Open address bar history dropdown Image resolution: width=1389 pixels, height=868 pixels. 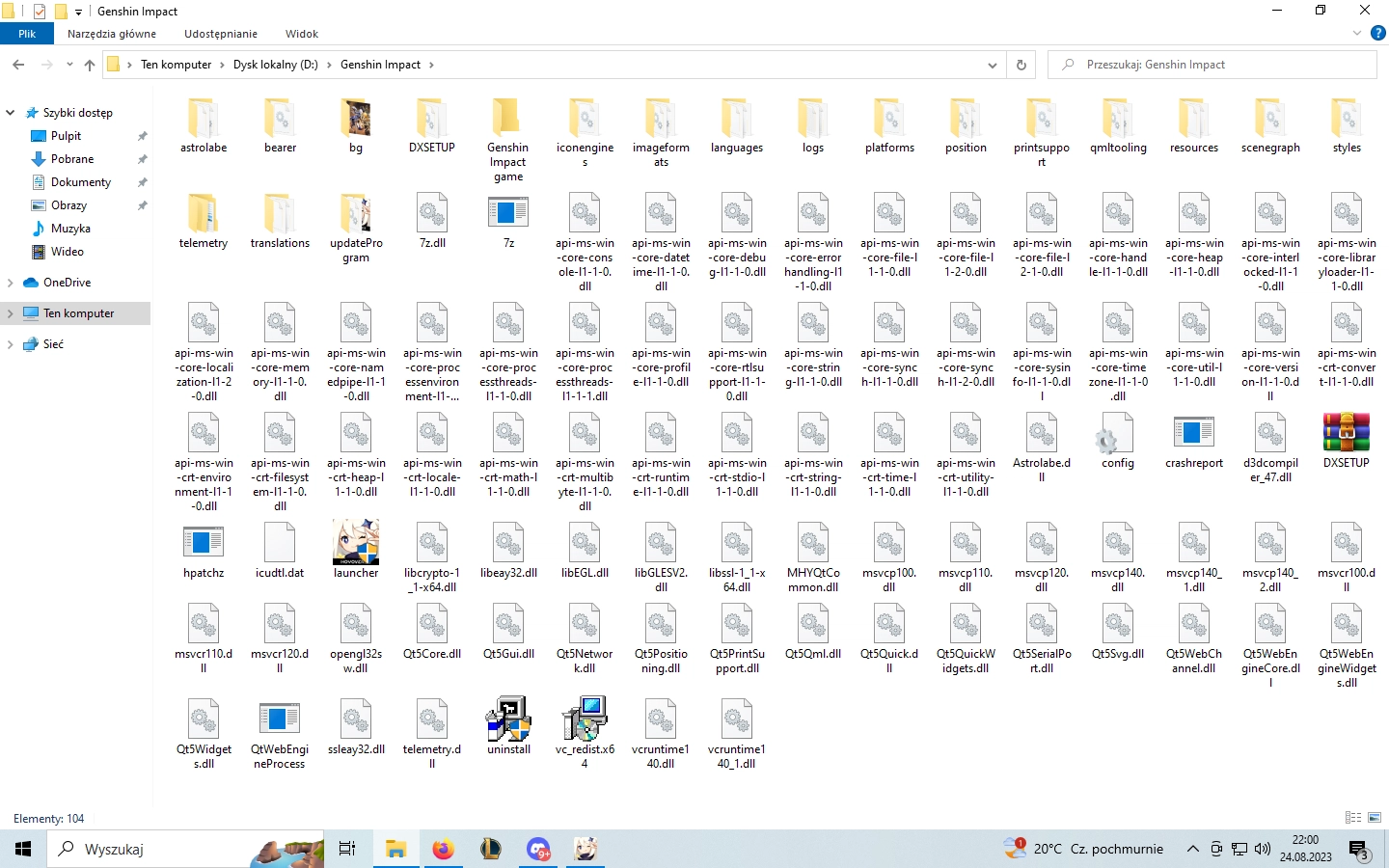(x=992, y=65)
